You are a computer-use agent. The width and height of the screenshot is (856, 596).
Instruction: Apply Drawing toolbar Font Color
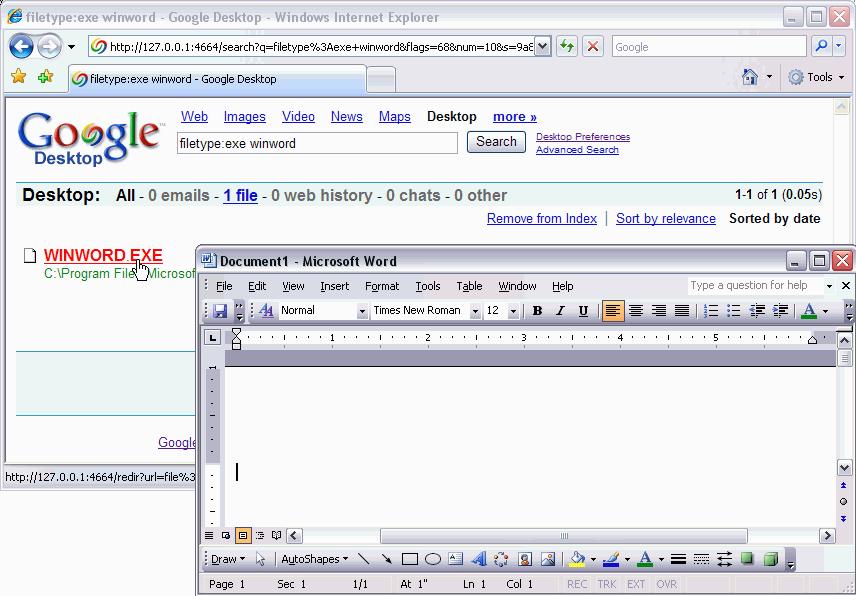coord(645,559)
